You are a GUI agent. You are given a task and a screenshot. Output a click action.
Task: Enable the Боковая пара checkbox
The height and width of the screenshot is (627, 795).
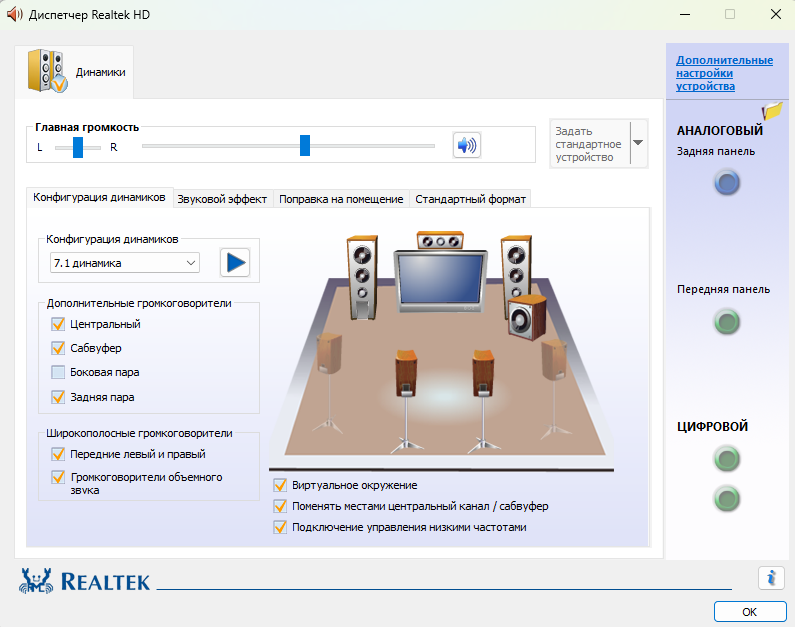click(x=58, y=372)
